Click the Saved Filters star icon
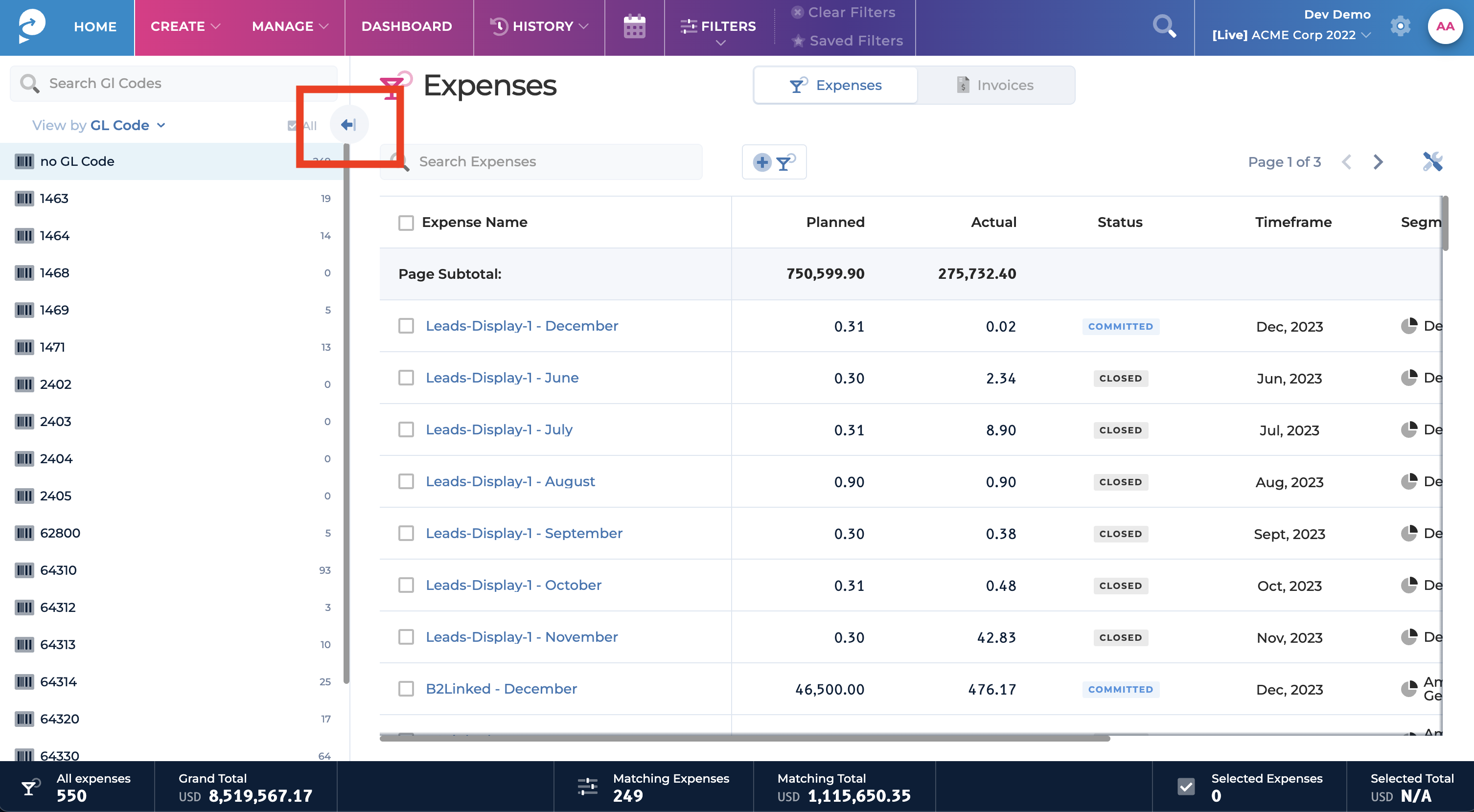The width and height of the screenshot is (1474, 812). pos(798,41)
